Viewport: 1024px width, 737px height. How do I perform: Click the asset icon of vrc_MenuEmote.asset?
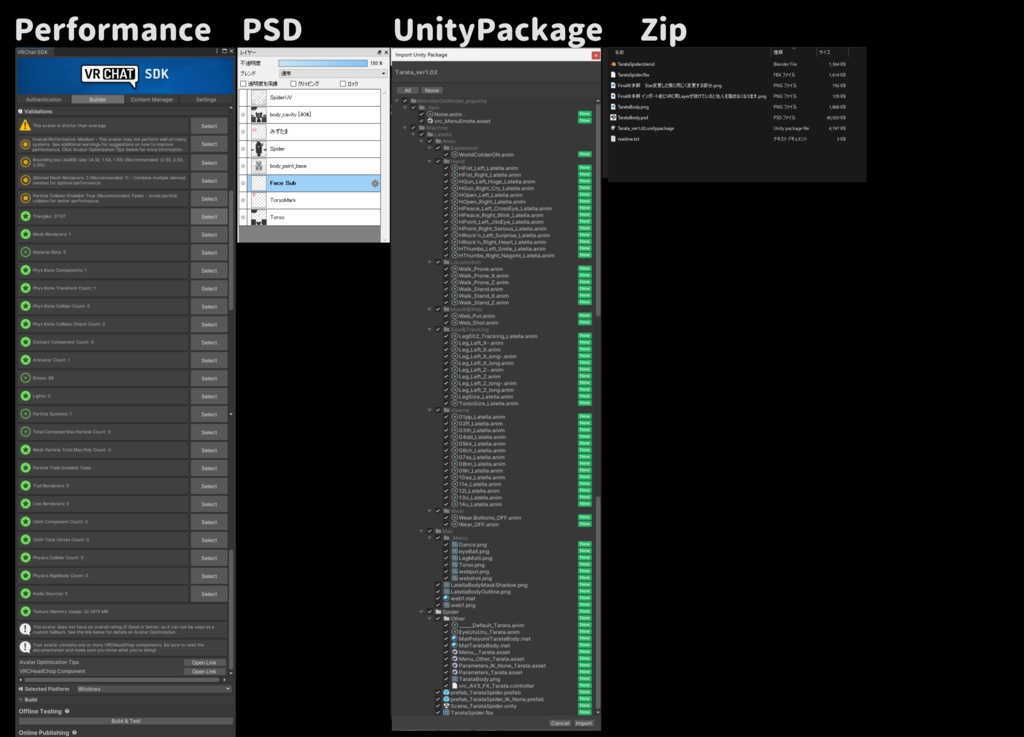coord(430,121)
